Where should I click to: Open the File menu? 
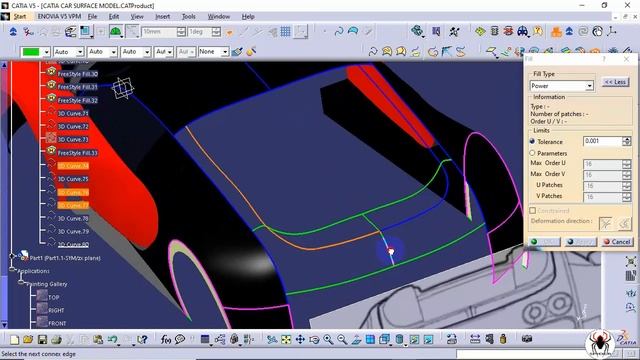point(93,16)
